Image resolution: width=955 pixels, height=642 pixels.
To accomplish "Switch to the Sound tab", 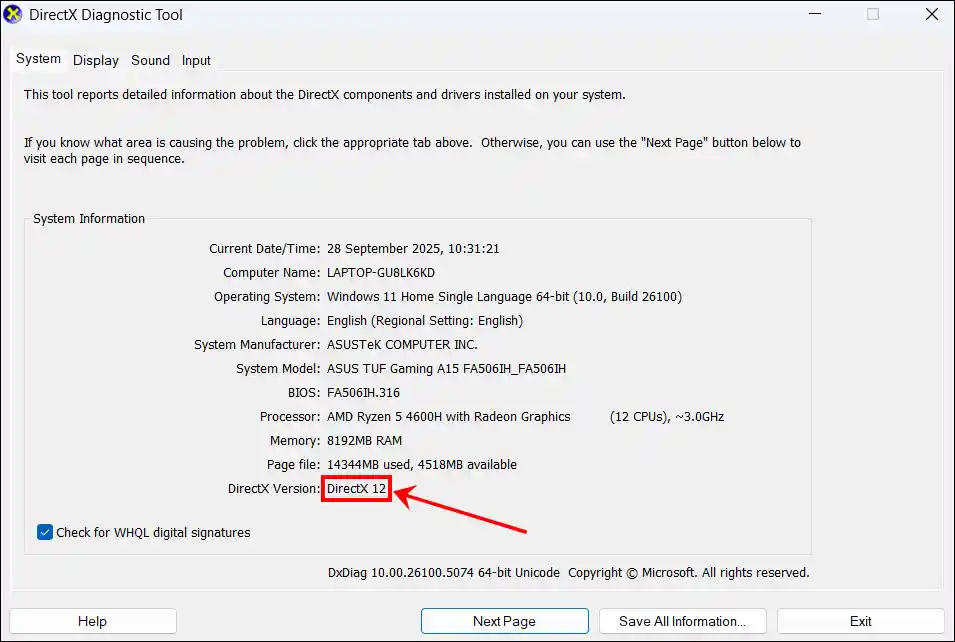I will tap(150, 60).
